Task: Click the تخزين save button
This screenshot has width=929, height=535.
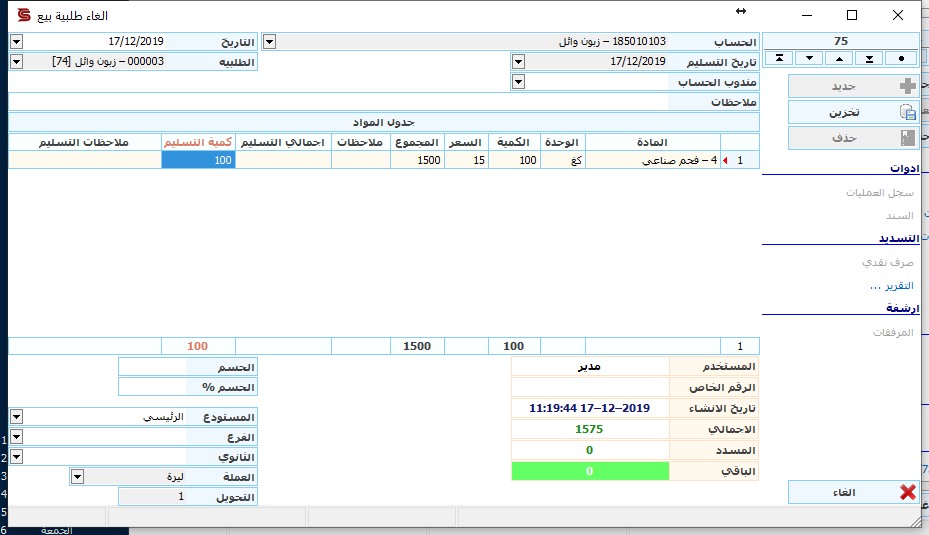Action: [853, 112]
